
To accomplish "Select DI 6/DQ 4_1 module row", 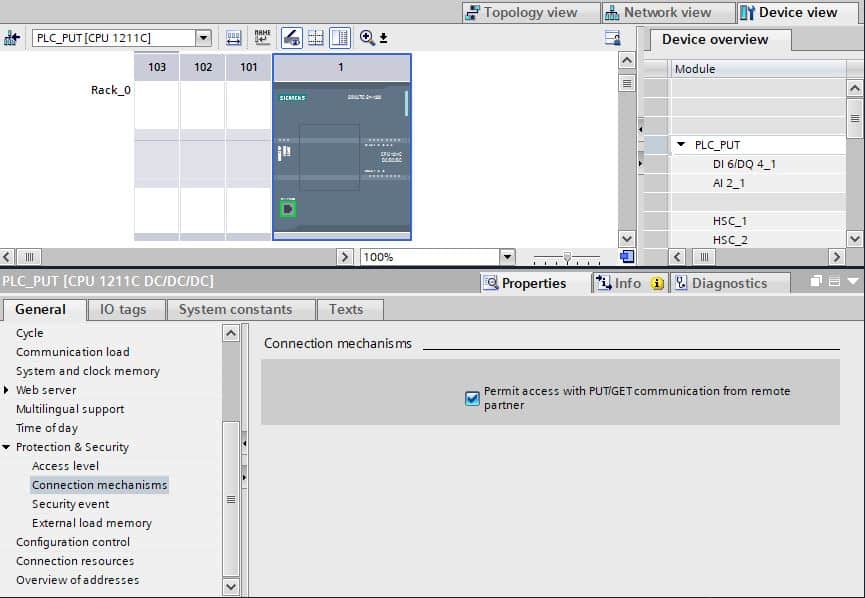I will (744, 164).
